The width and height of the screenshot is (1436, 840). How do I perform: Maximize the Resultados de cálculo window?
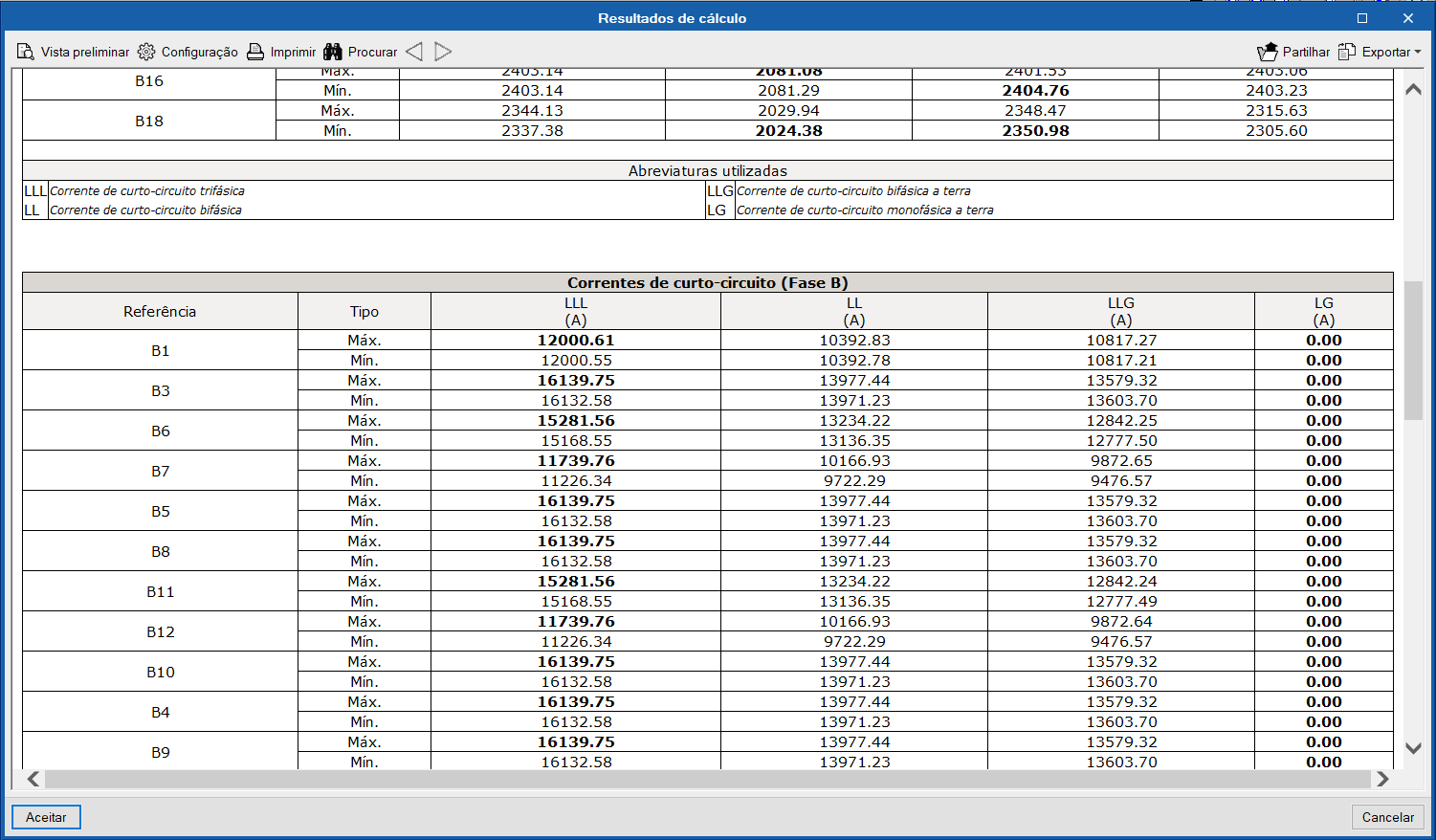pyautogui.click(x=1362, y=18)
